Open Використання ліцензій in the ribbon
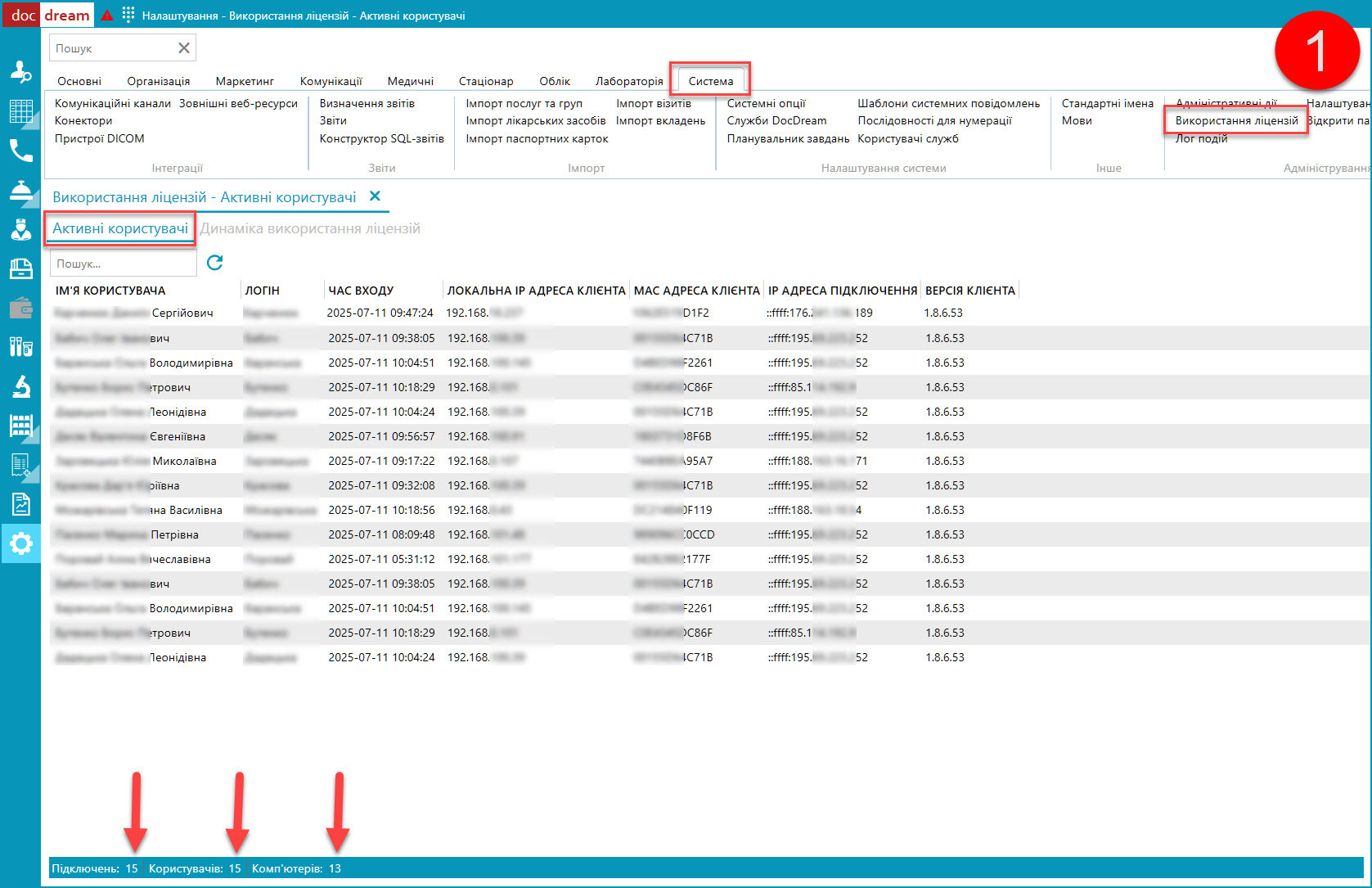This screenshot has width=1372, height=888. [1236, 120]
